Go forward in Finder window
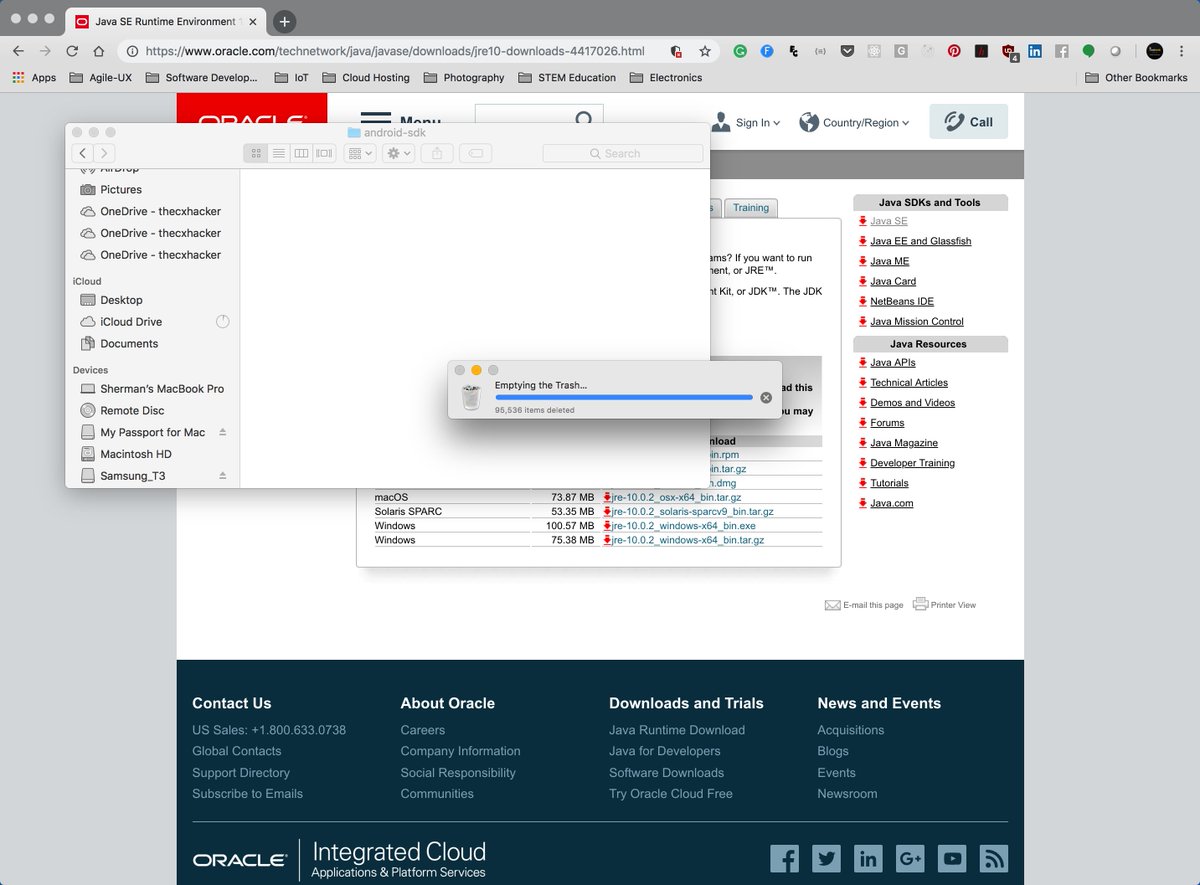Viewport: 1200px width, 885px height. (104, 153)
